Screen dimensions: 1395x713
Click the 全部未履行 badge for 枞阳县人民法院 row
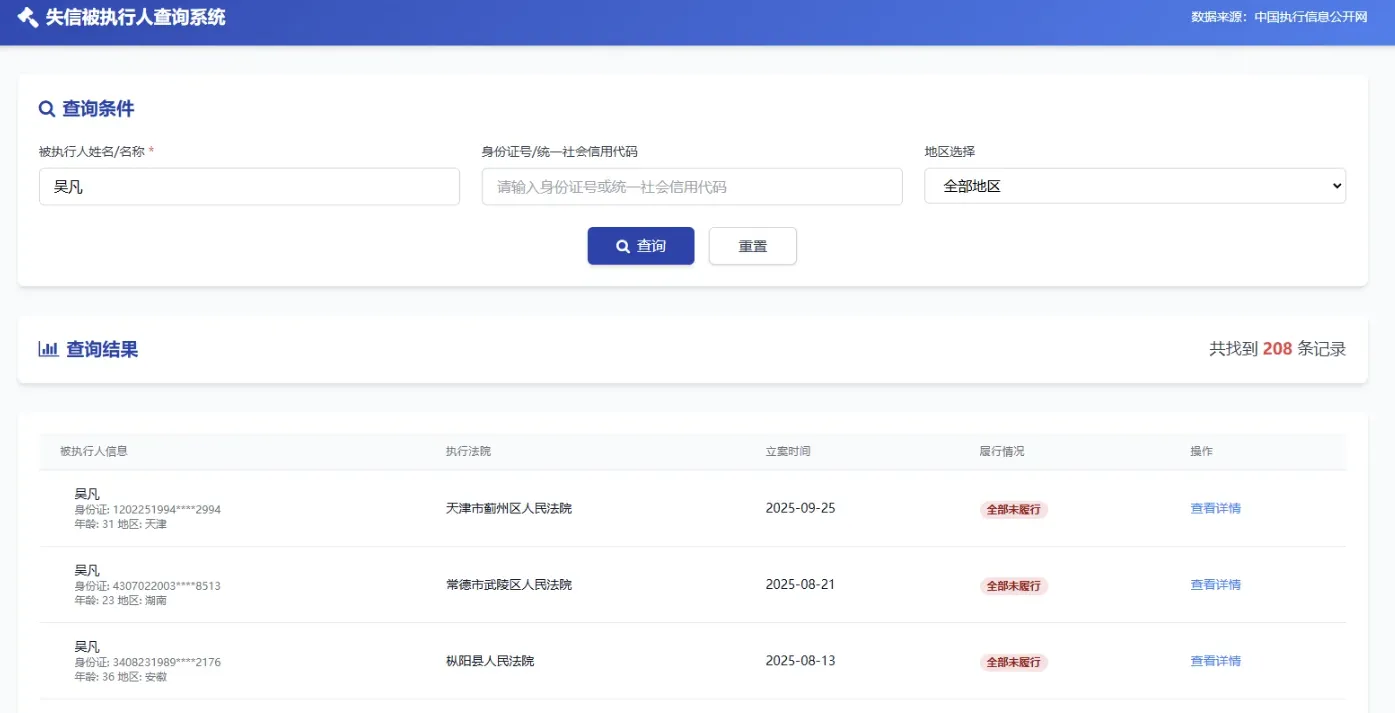coord(1013,661)
